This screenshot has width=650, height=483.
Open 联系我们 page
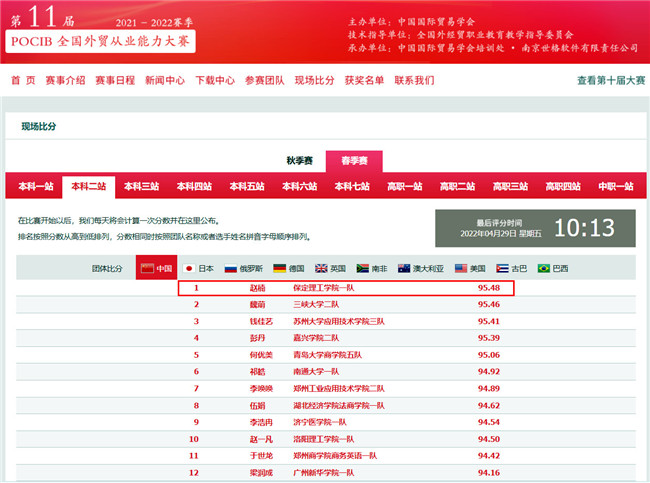click(414, 80)
